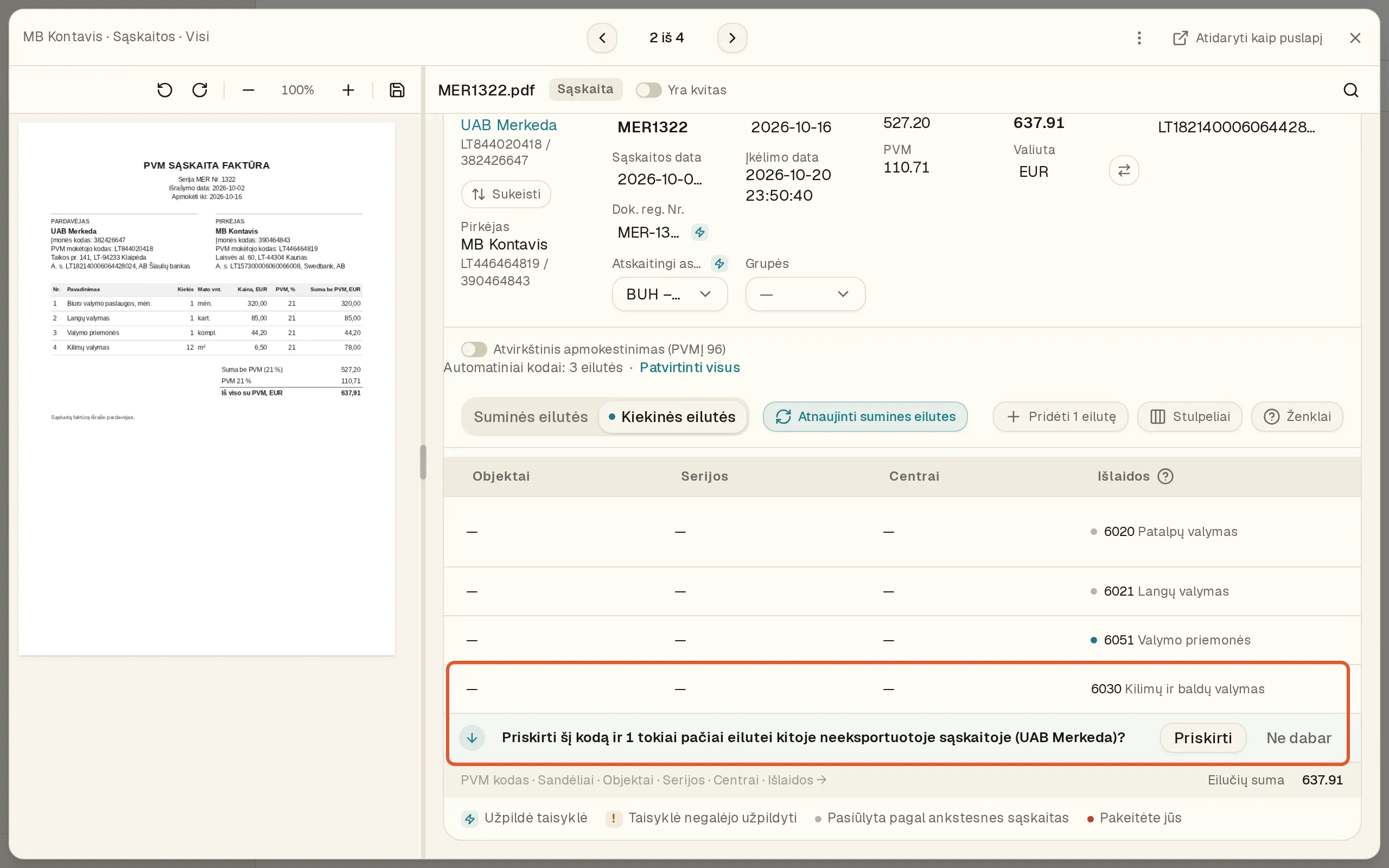Click the help icon next to Išlaidos
Screen dimensions: 1389x868
tap(1165, 476)
